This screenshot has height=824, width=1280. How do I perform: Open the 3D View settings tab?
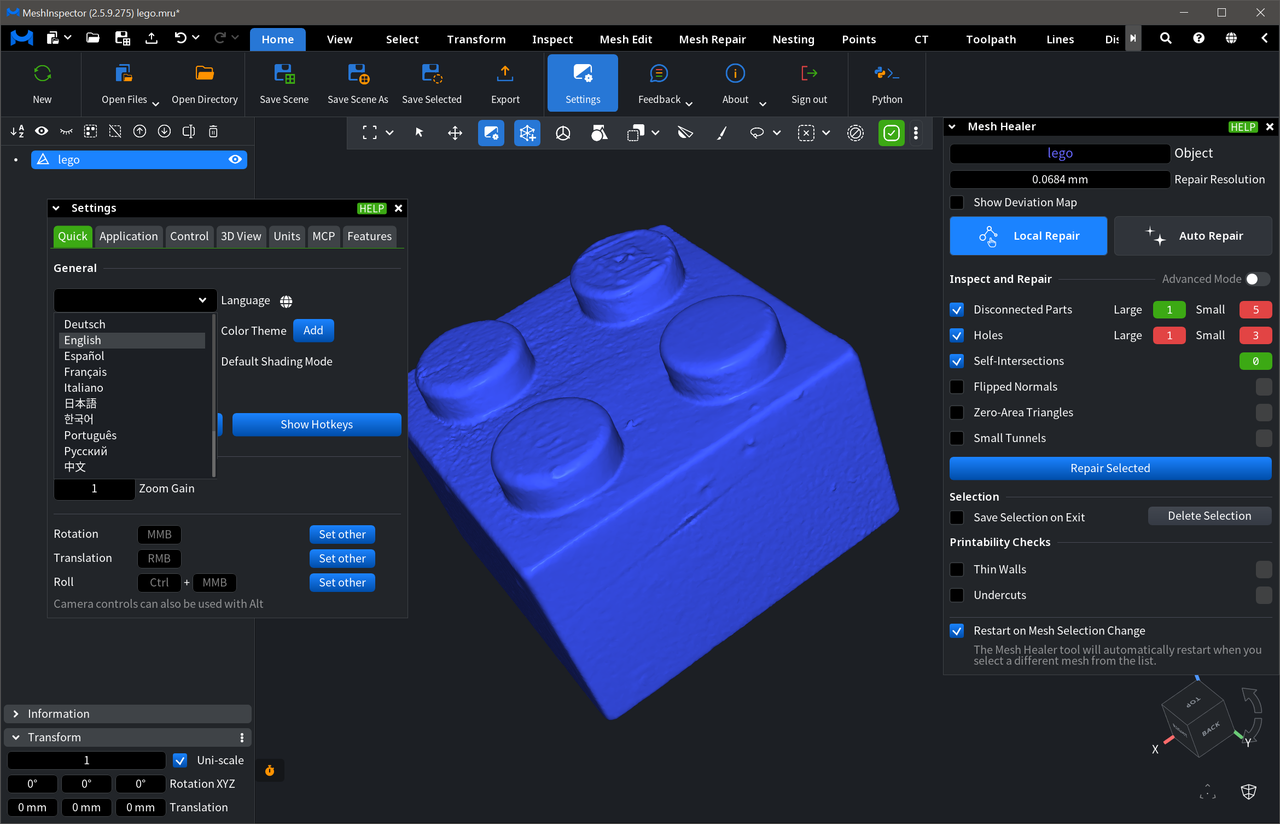tap(241, 236)
